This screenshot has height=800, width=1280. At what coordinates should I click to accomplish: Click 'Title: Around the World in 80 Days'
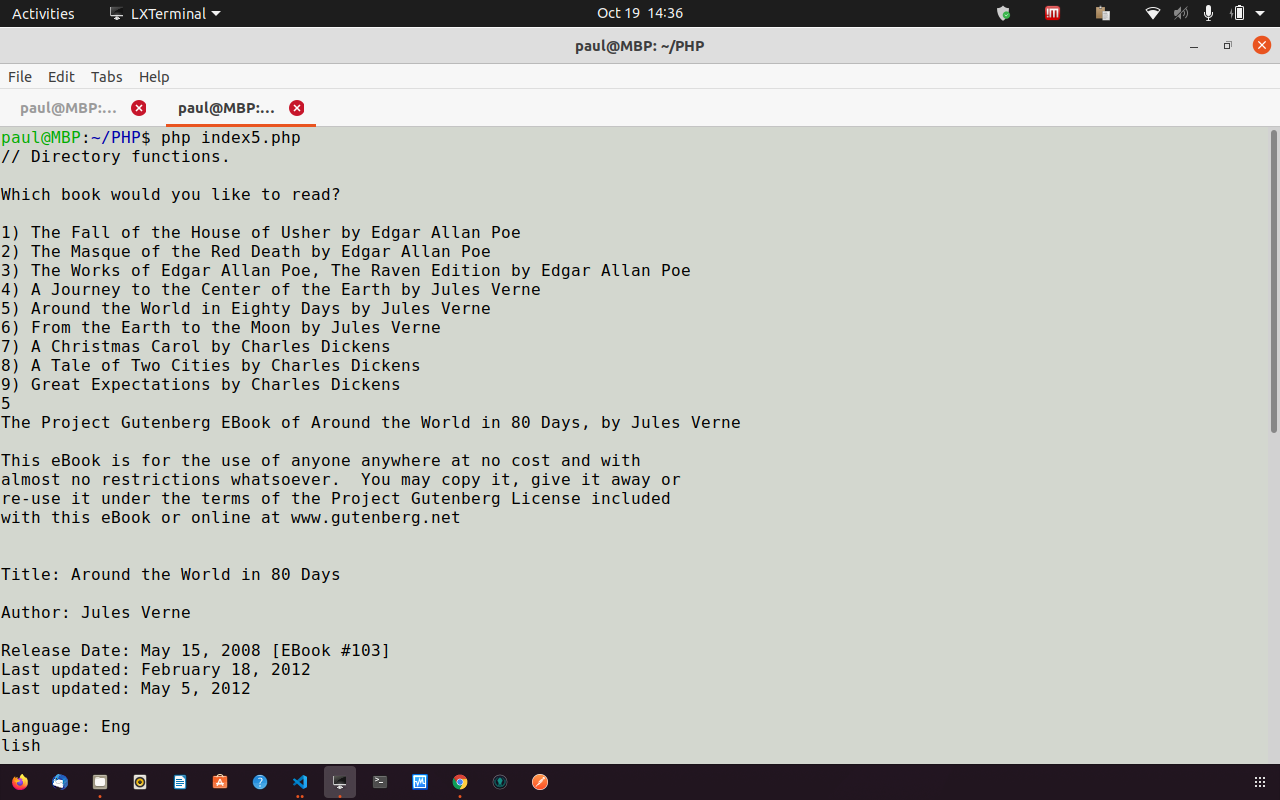point(171,575)
